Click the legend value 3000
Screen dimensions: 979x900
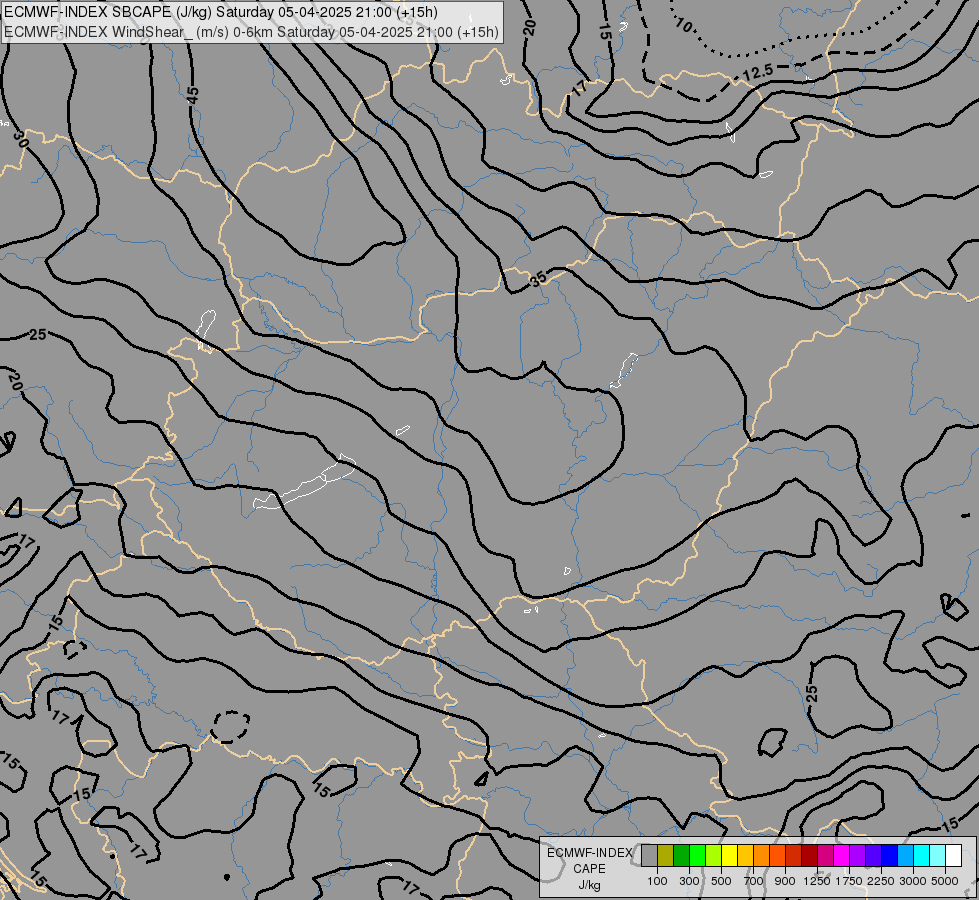point(913,881)
